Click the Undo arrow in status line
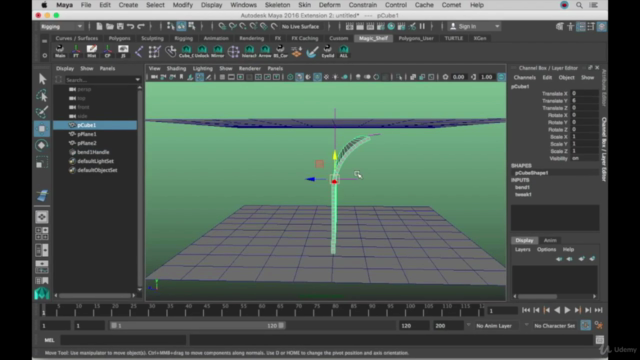Screen dimensions: 640x360 click(130, 27)
